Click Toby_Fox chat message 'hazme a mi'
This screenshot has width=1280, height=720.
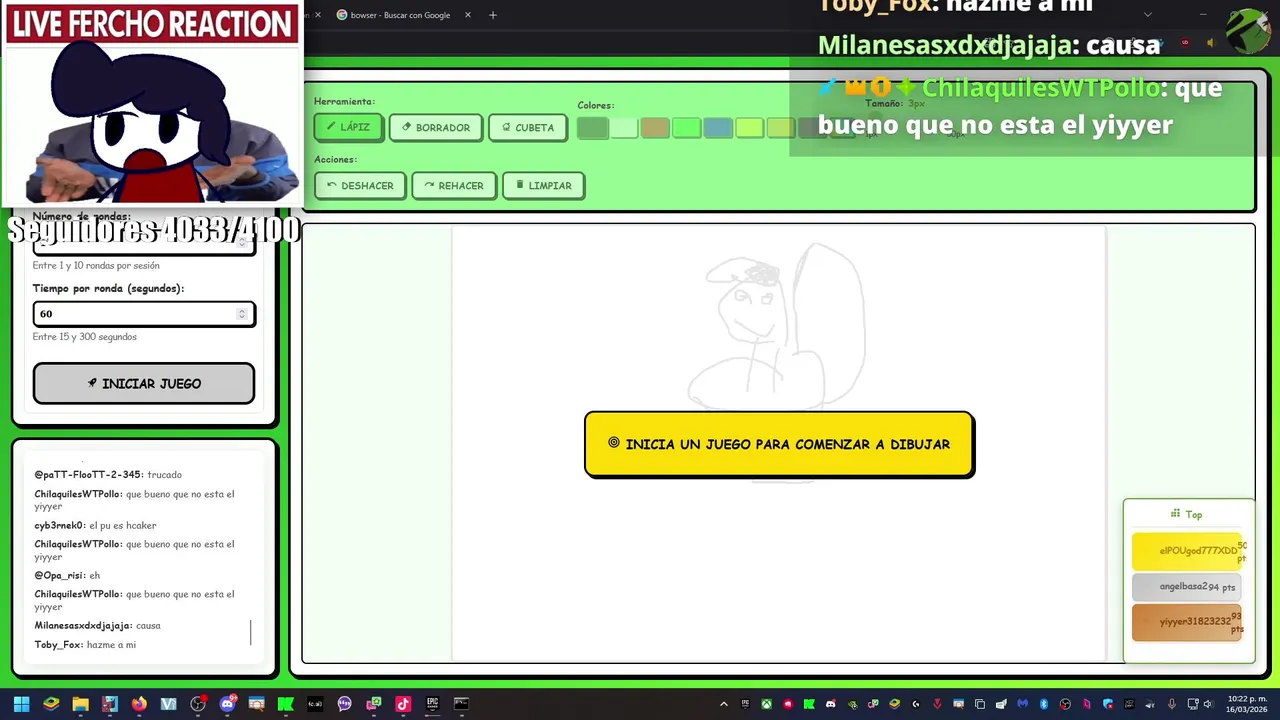point(85,645)
